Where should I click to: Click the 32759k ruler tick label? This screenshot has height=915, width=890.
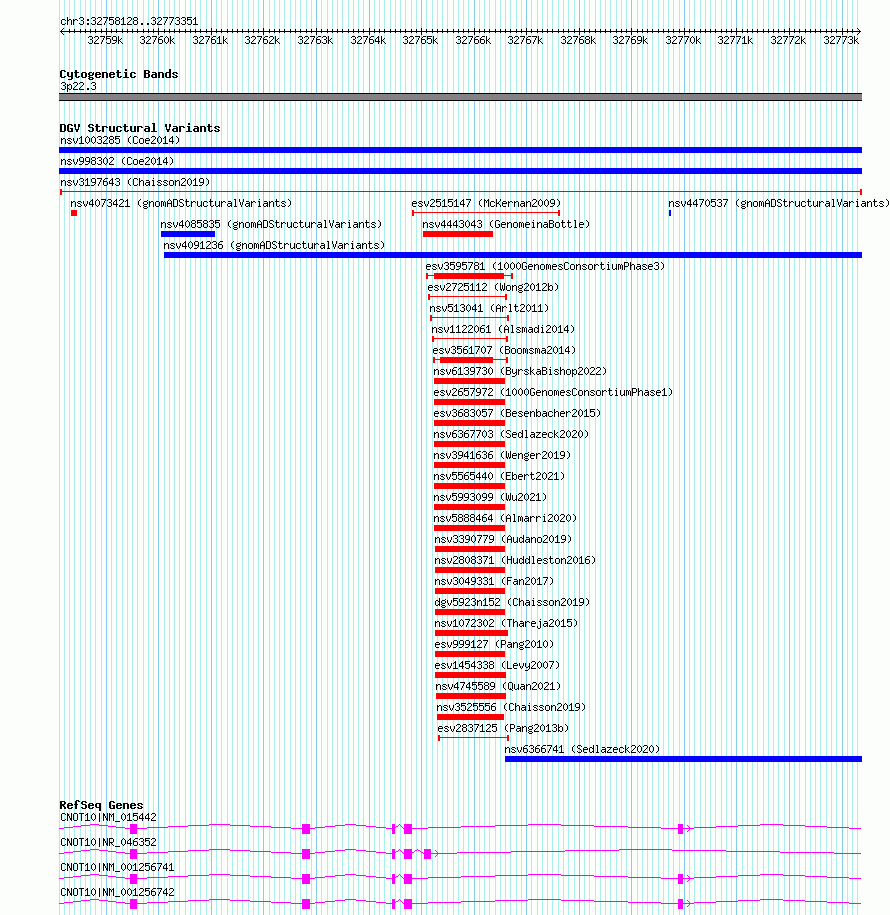[x=105, y=41]
